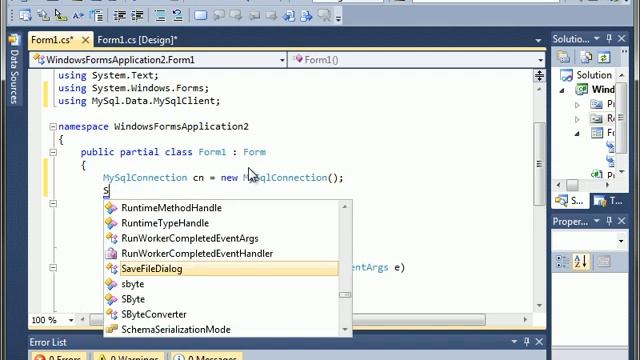The width and height of the screenshot is (640, 360).
Task: Click the editor horizontal scroll right arrow
Action: [x=525, y=320]
